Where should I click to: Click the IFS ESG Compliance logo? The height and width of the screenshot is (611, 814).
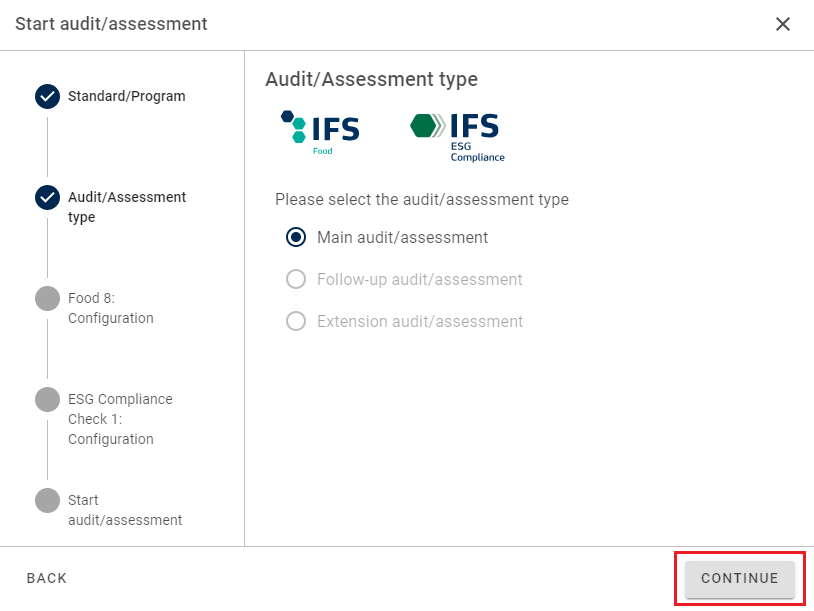coord(457,138)
